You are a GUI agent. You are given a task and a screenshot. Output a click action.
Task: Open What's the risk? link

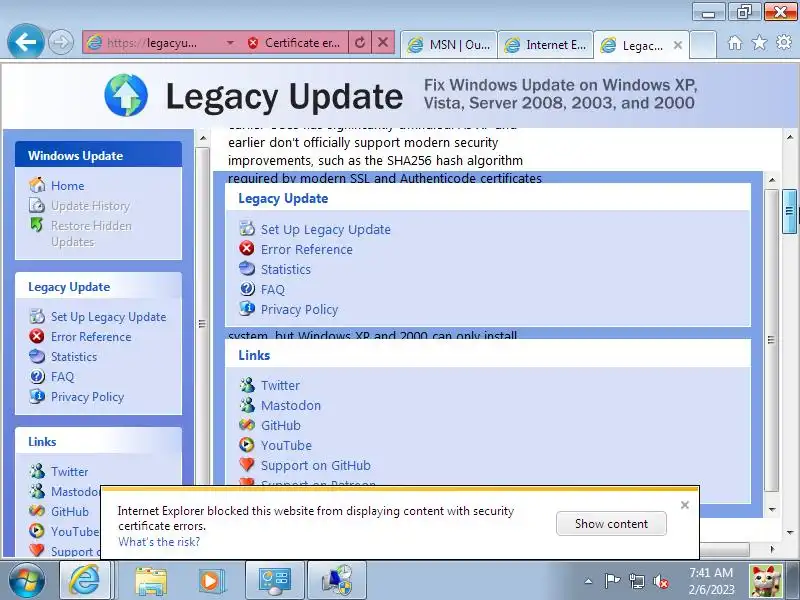click(159, 542)
